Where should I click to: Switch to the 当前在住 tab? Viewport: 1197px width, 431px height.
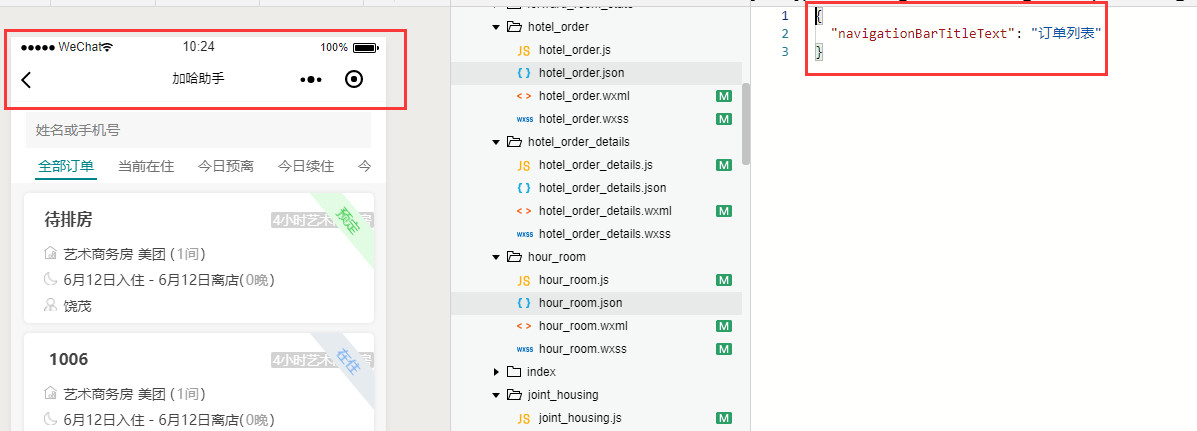[146, 166]
